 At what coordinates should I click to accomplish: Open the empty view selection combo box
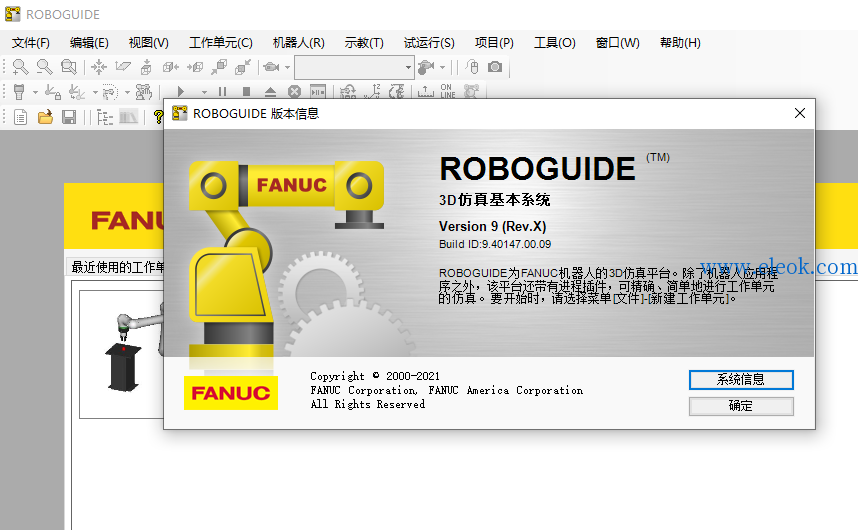[x=354, y=68]
